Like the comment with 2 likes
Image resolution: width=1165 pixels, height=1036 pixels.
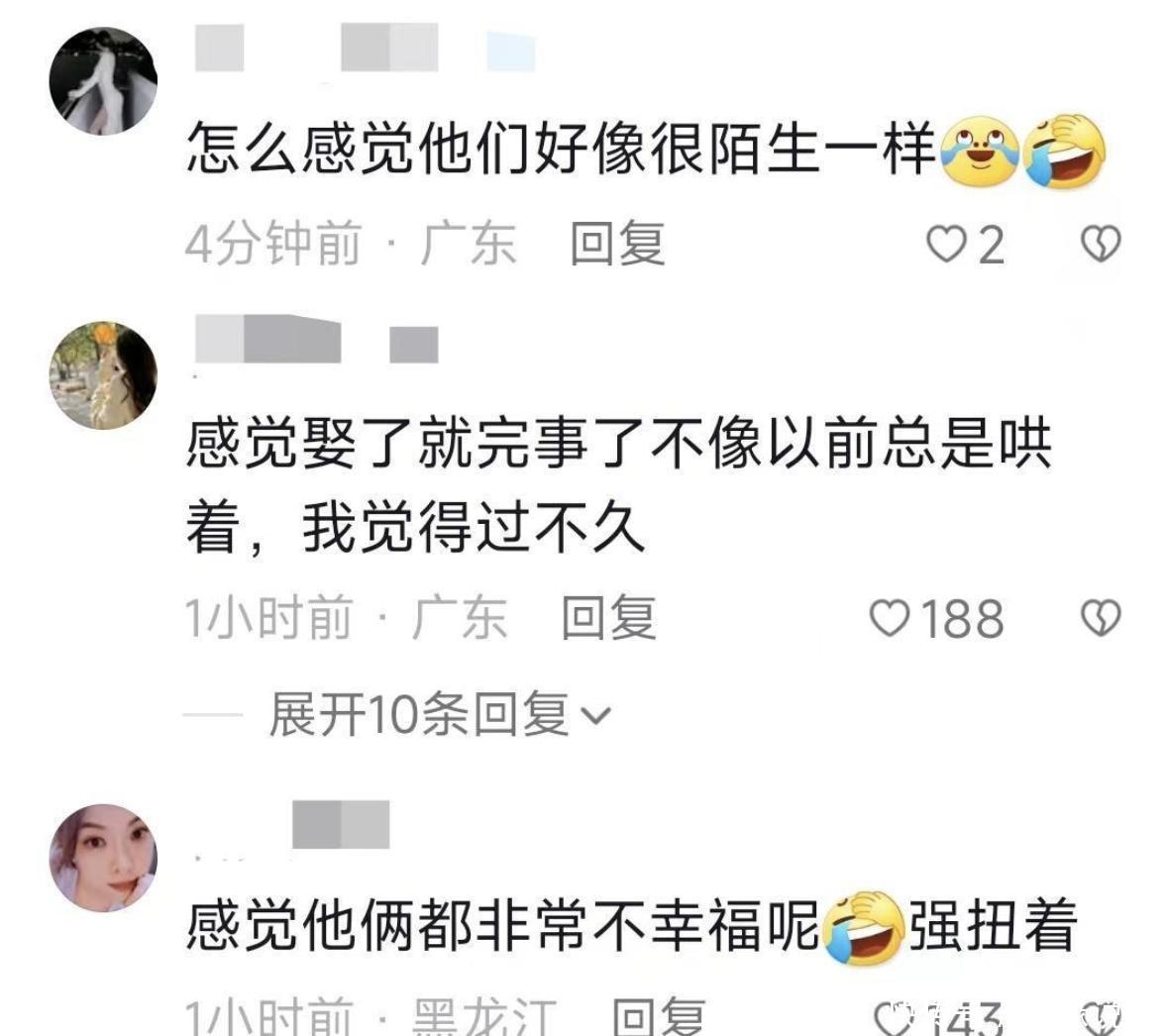click(x=947, y=245)
